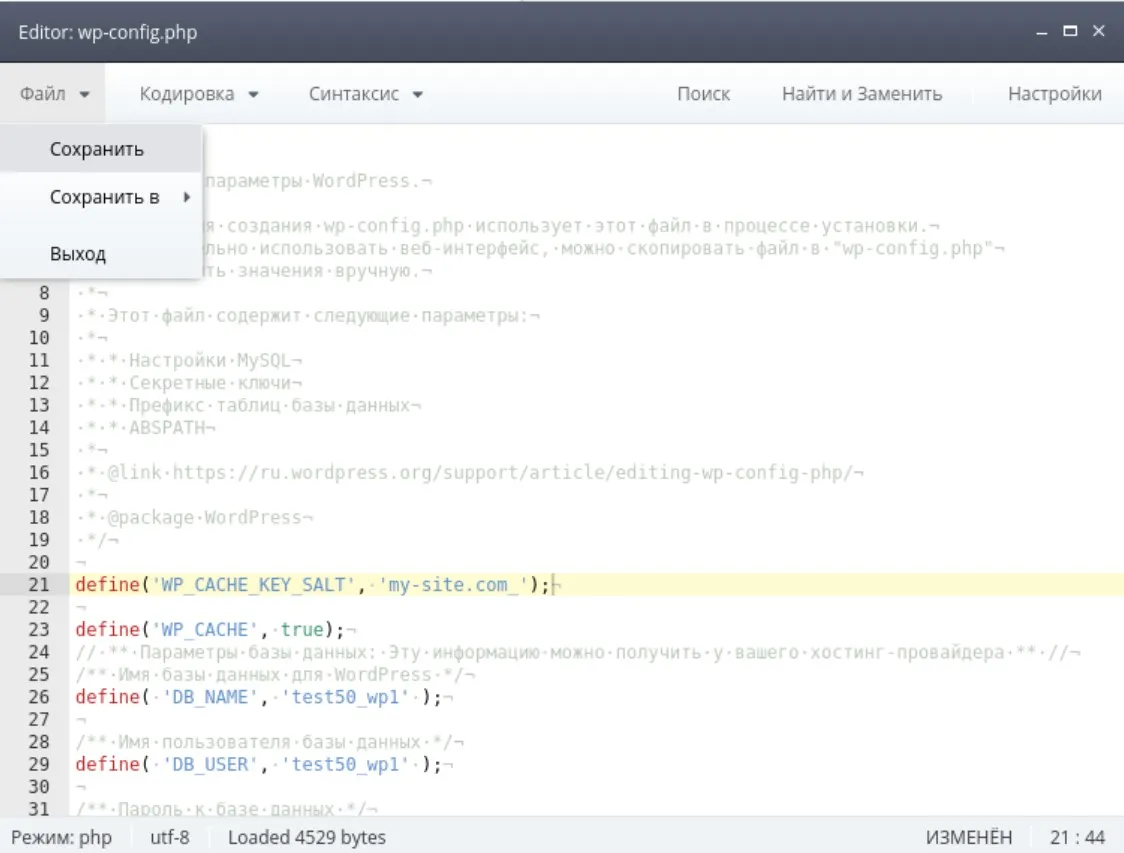The height and width of the screenshot is (853, 1124).
Task: Click the @package WordPress comment line
Action: (195, 518)
